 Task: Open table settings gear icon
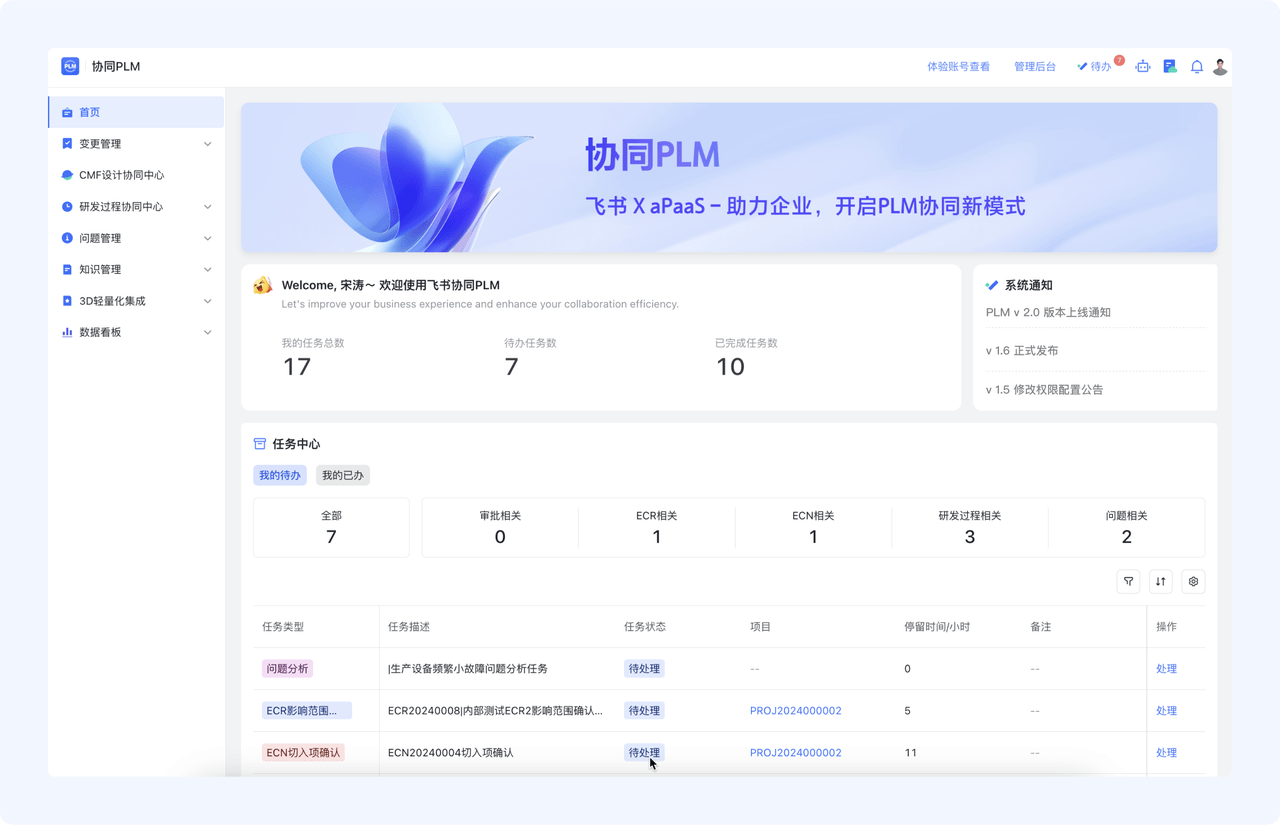click(x=1193, y=581)
